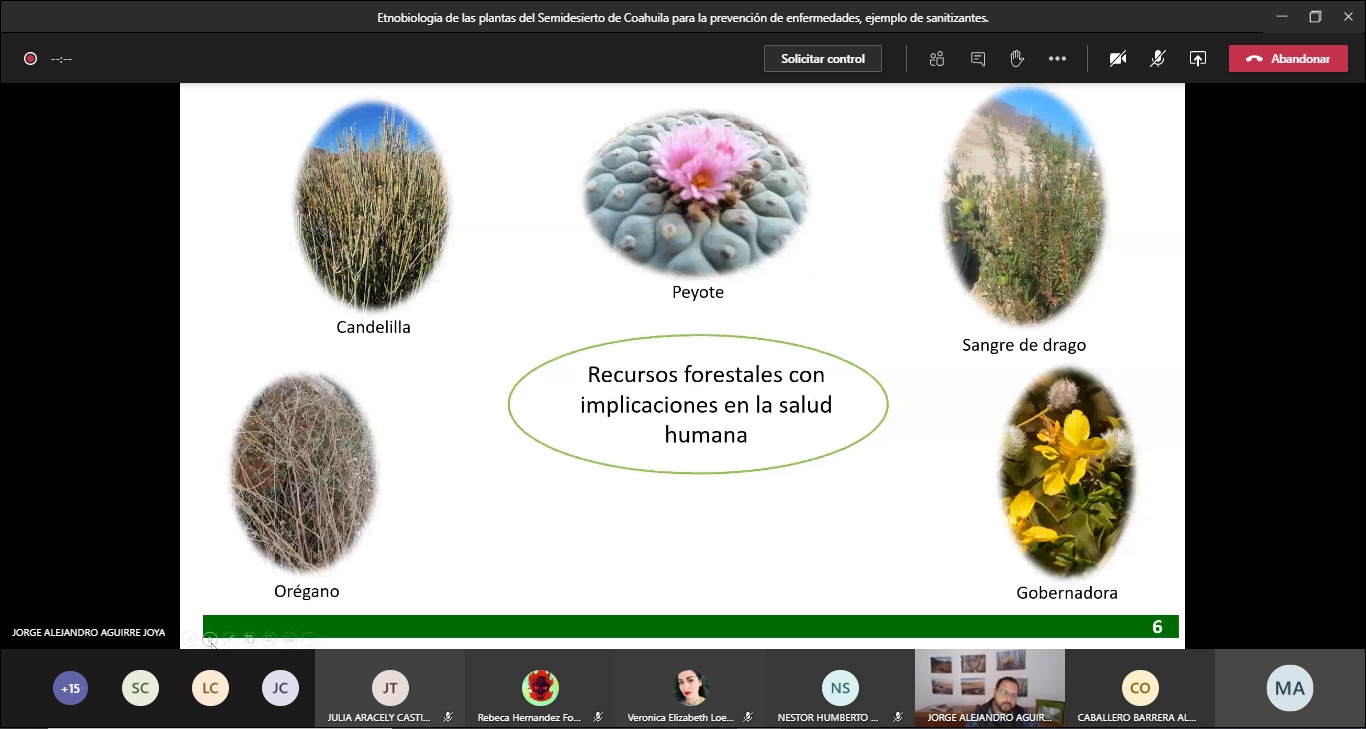Click the phone icon on the Abandonar button
The width and height of the screenshot is (1366, 729).
(x=1254, y=59)
